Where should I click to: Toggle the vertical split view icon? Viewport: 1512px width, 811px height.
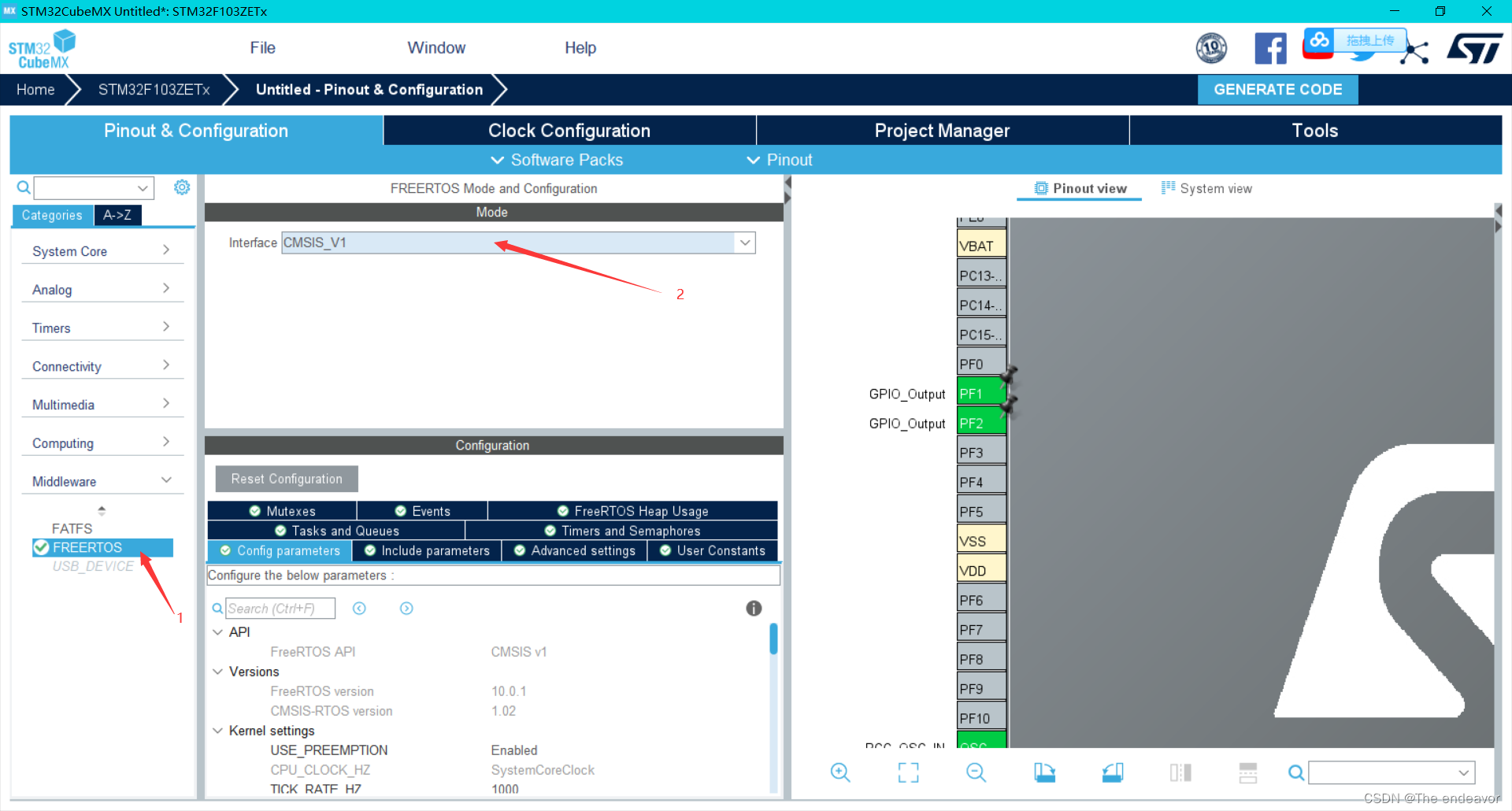tap(1180, 772)
